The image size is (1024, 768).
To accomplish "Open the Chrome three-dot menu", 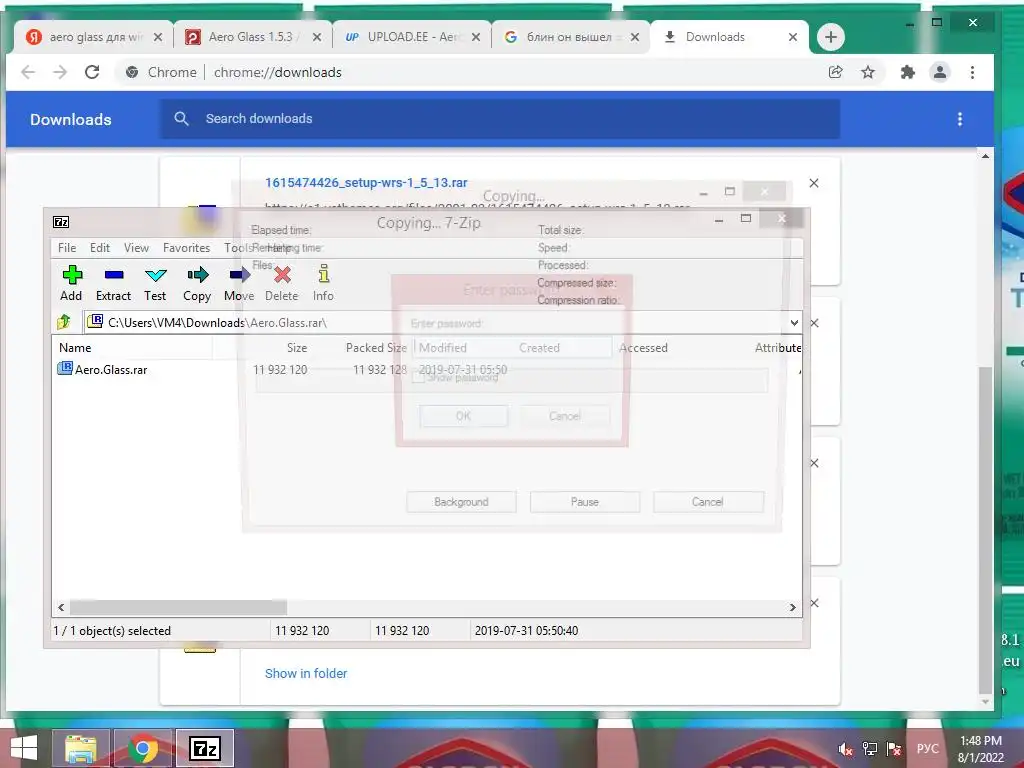I will tap(972, 72).
